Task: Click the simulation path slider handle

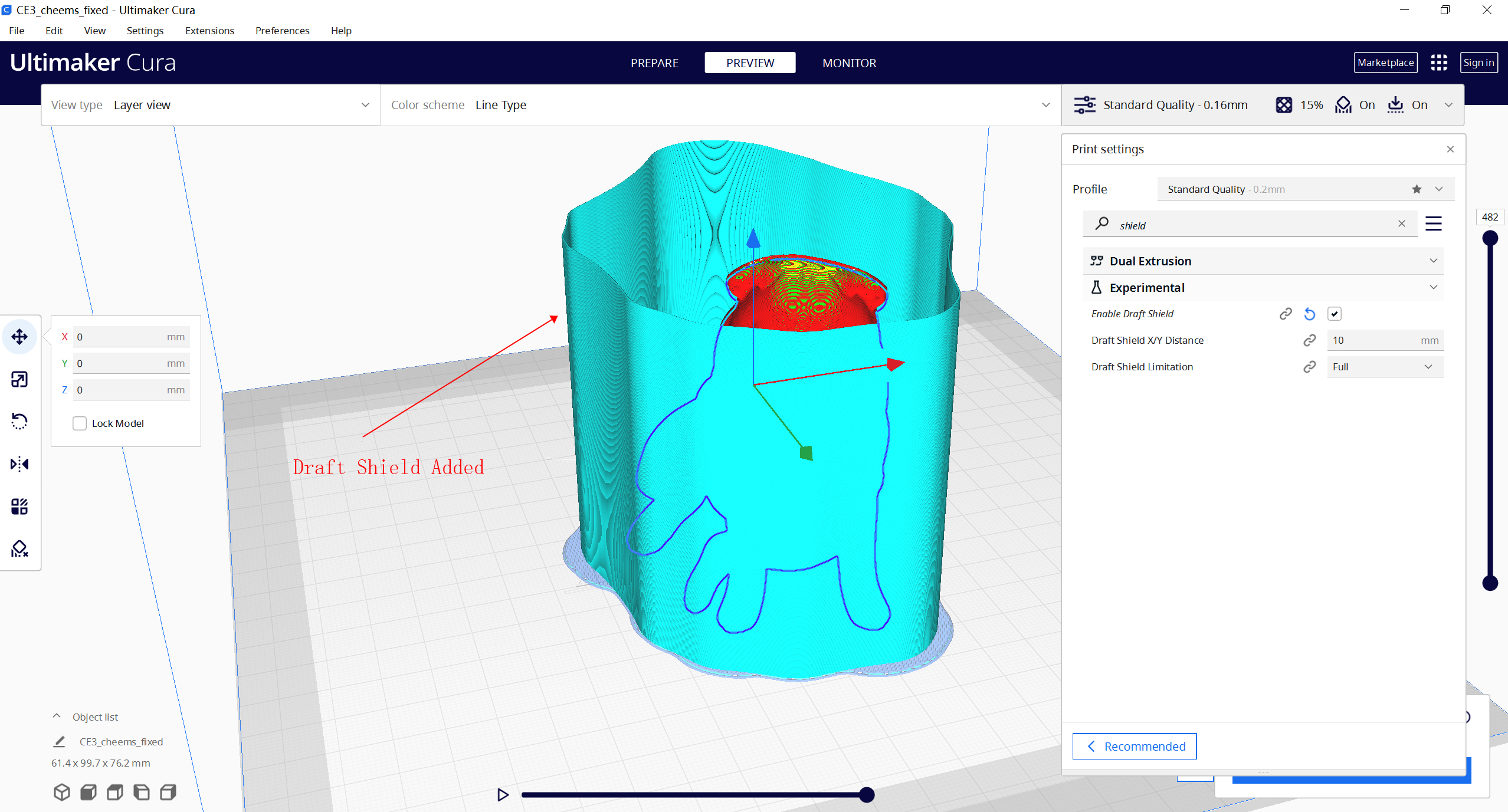Action: (867, 795)
